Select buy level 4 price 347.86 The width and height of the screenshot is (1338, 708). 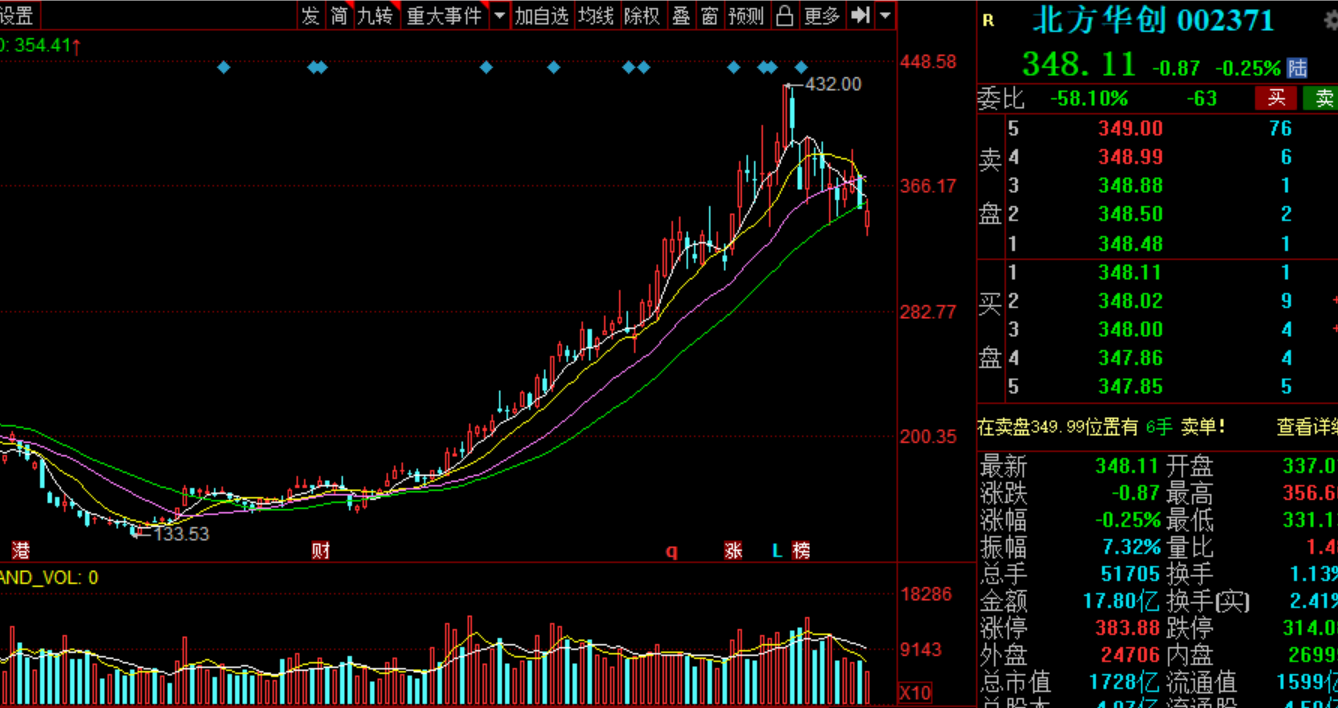[1130, 358]
